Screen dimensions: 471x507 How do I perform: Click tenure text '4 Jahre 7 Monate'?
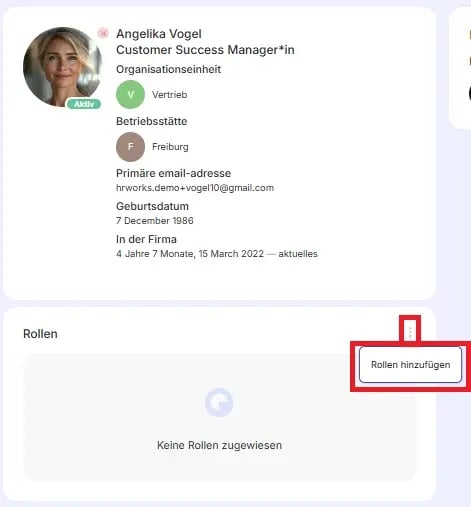click(x=155, y=254)
